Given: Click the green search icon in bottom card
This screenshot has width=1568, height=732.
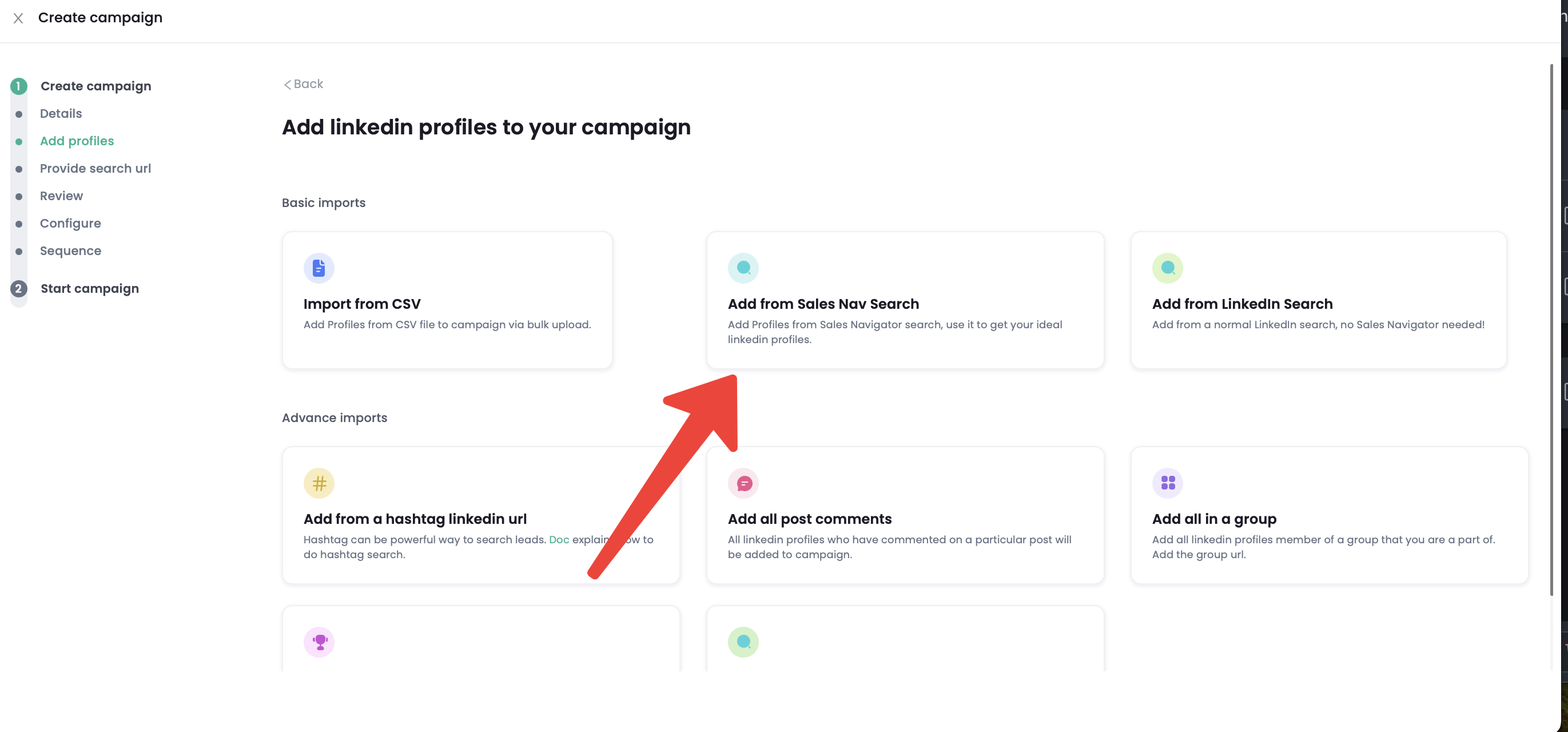Looking at the screenshot, I should click(743, 642).
